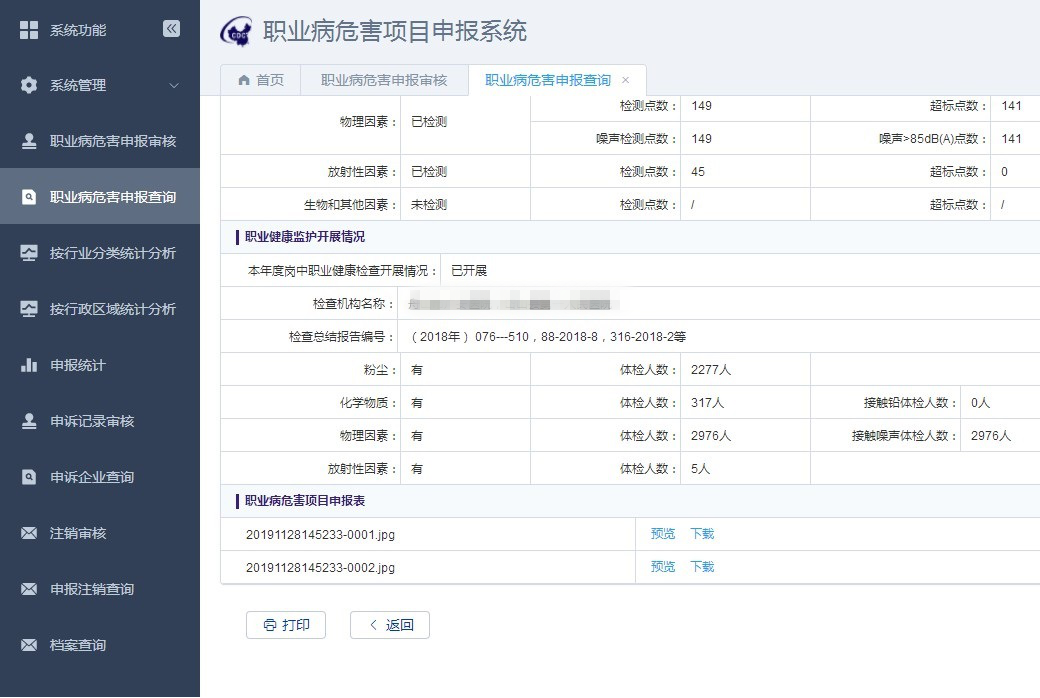
Task: Switch to the 职业病危害申报审核 tab
Action: tap(384, 80)
